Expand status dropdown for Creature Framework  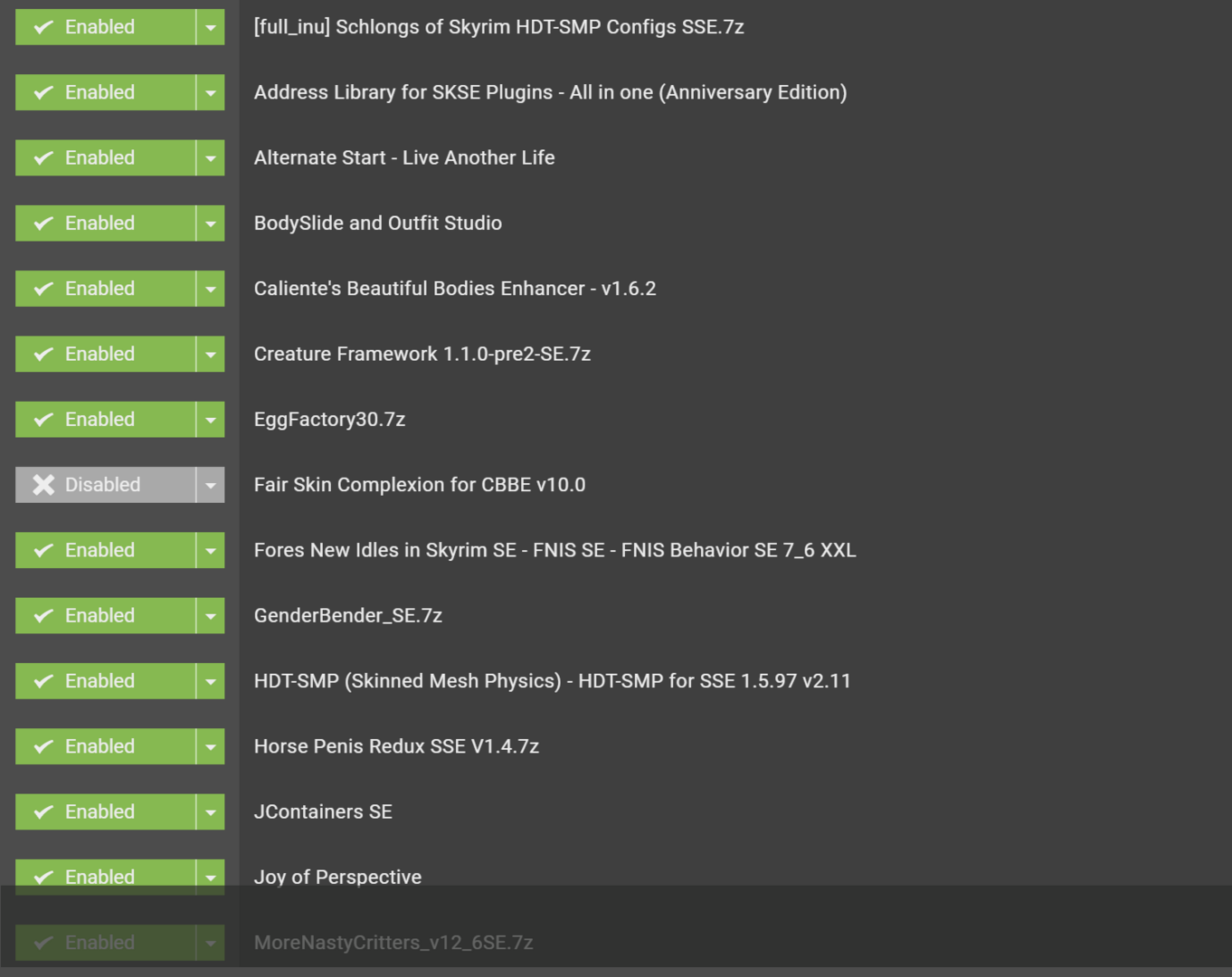tap(211, 354)
